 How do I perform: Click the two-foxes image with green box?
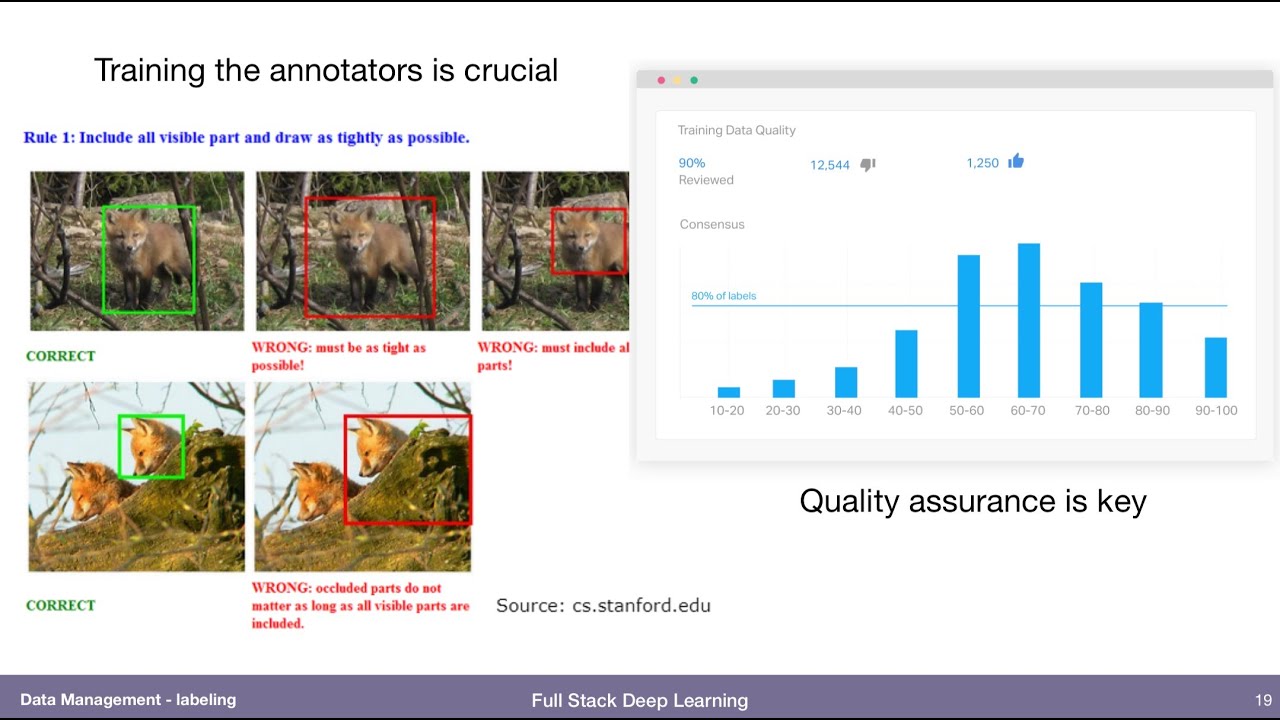[137, 477]
